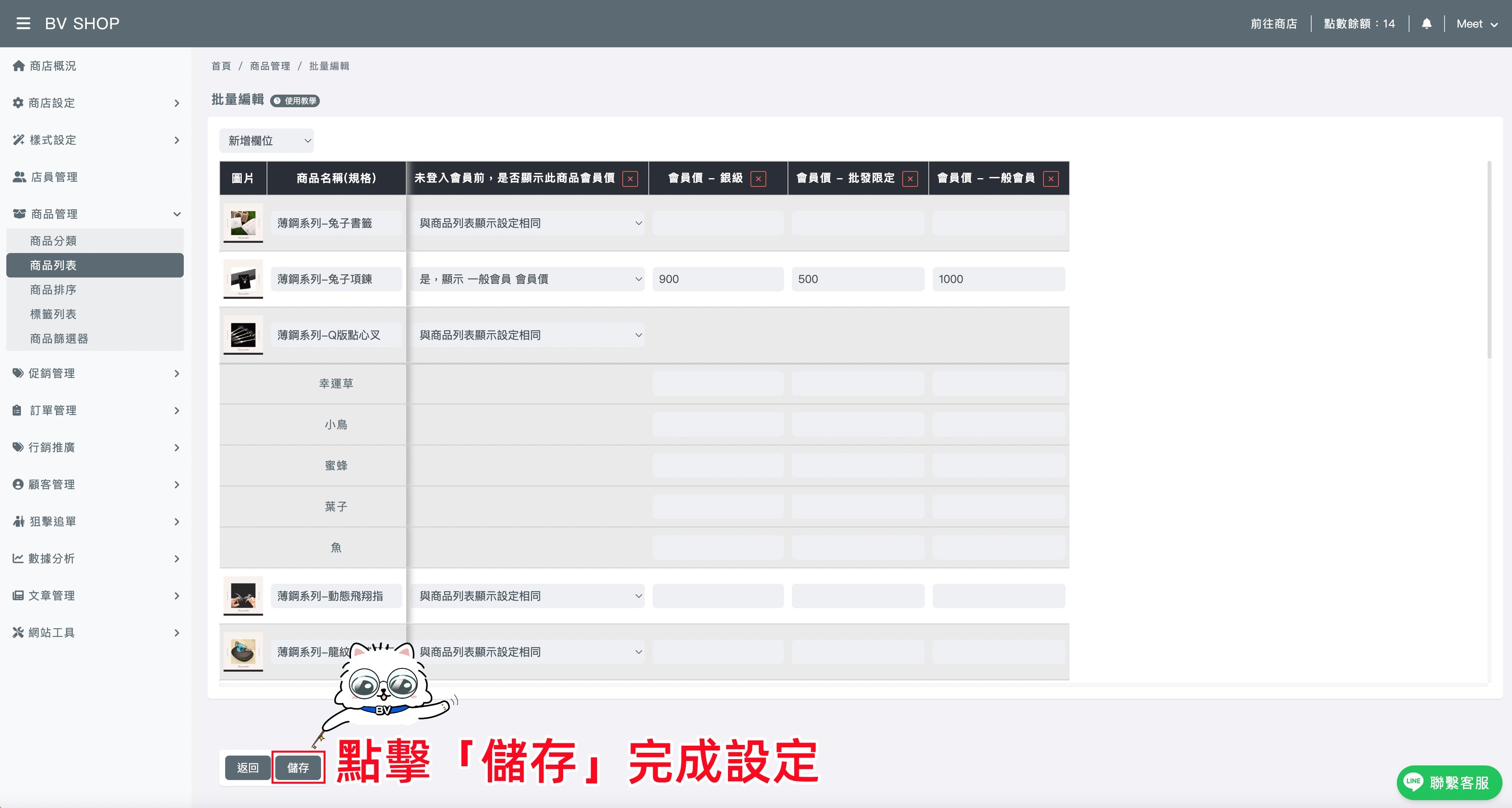This screenshot has height=808, width=1512.
Task: Open display dropdown for 薄鋼系列–動態飛翔指
Action: pyautogui.click(x=528, y=596)
